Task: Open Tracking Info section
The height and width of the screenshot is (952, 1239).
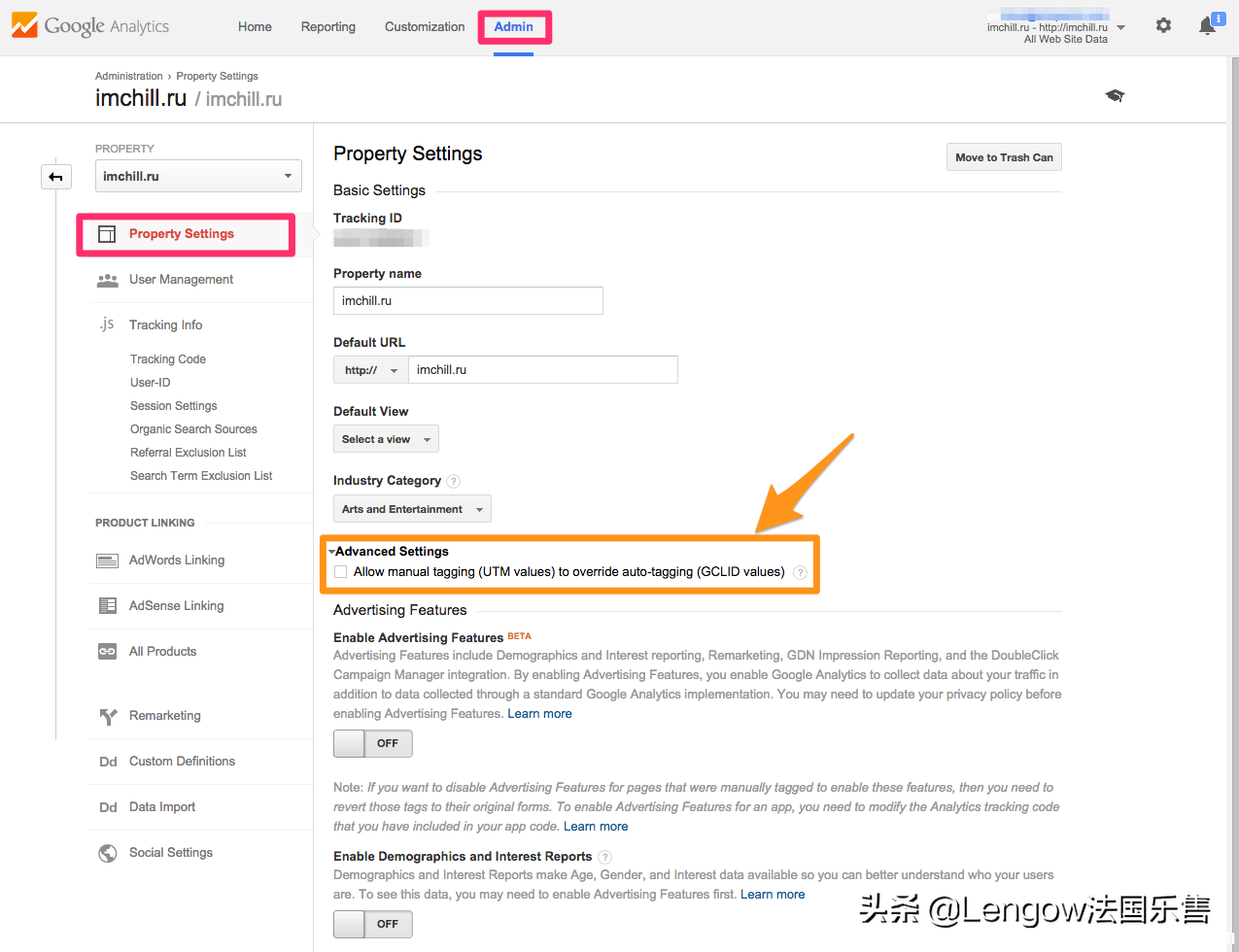Action: tap(166, 325)
